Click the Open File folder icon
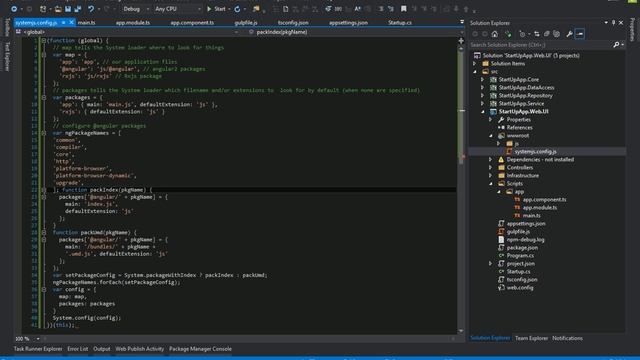640x360 pixels. pyautogui.click(x=58, y=9)
